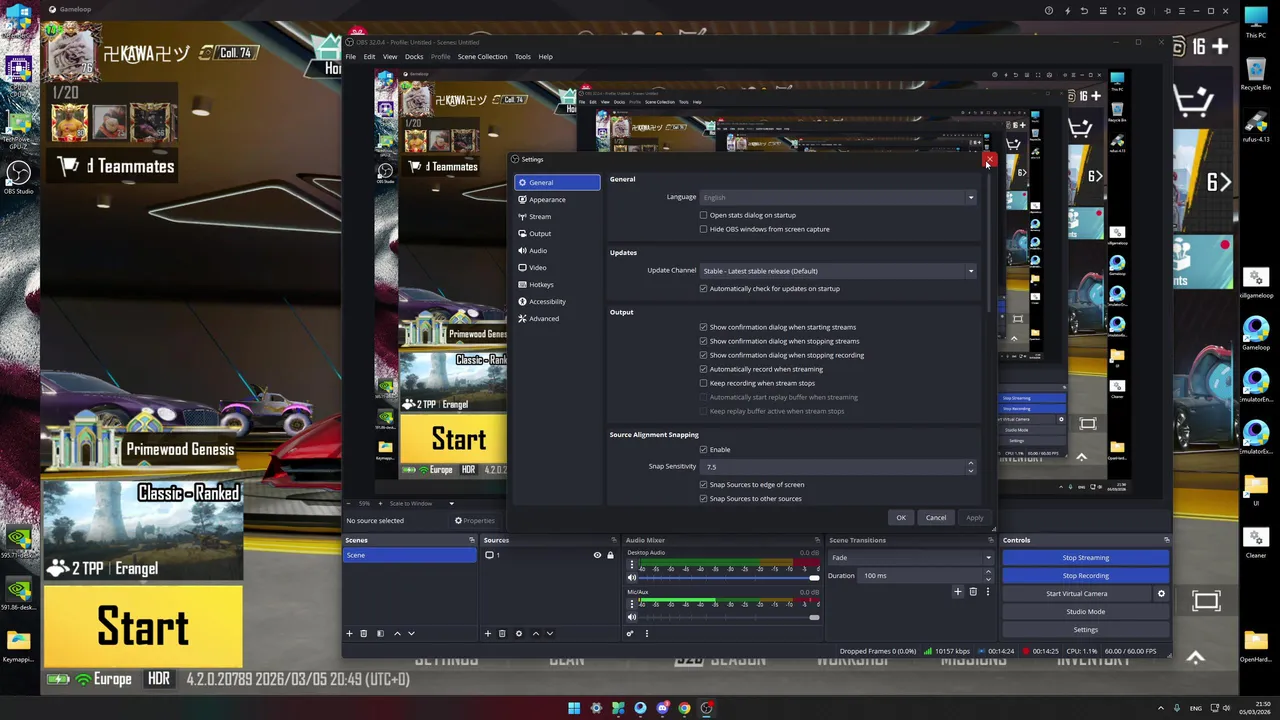Add a source with Sources plus icon
The width and height of the screenshot is (1280, 720).
tap(488, 633)
